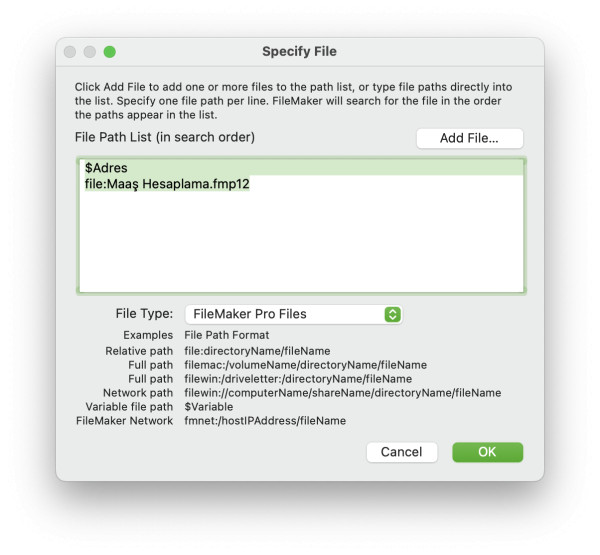This screenshot has width=600, height=555.
Task: Click the fmnet:/hostIPAddress/fileName example
Action: coord(265,421)
